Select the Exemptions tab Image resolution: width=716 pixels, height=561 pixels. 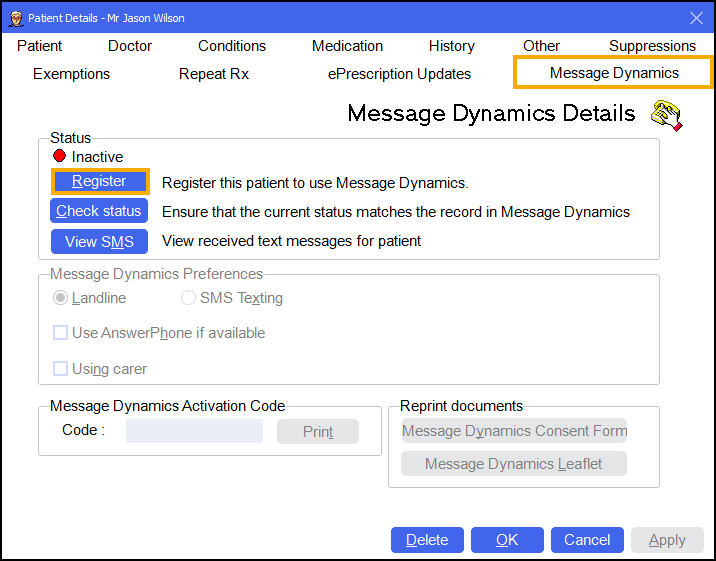[x=72, y=74]
